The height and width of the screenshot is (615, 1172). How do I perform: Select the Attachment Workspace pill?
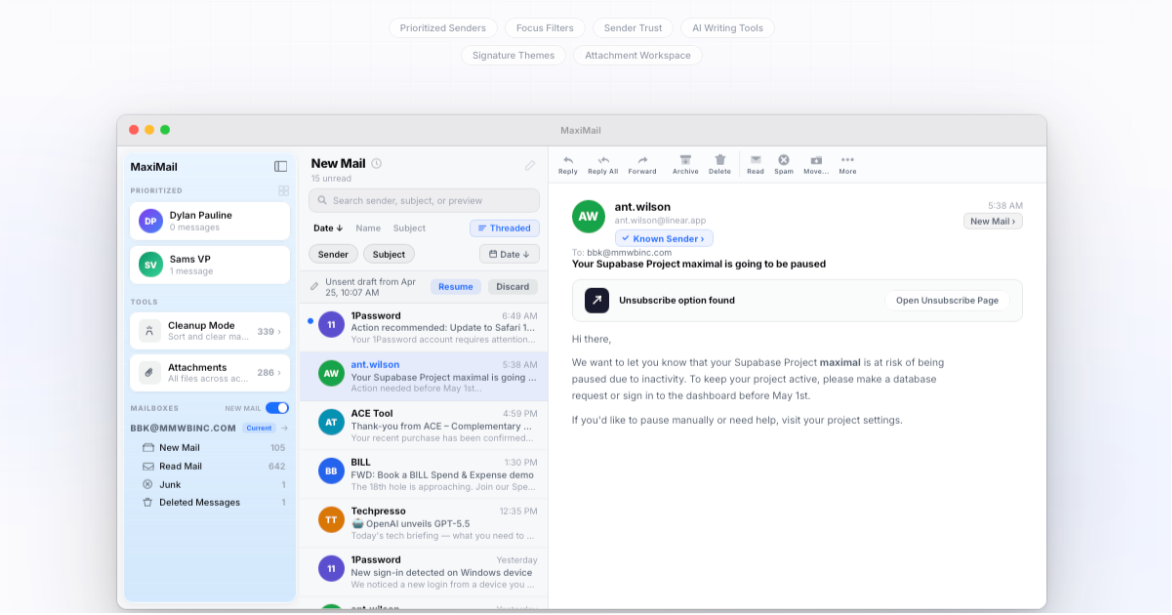(638, 55)
